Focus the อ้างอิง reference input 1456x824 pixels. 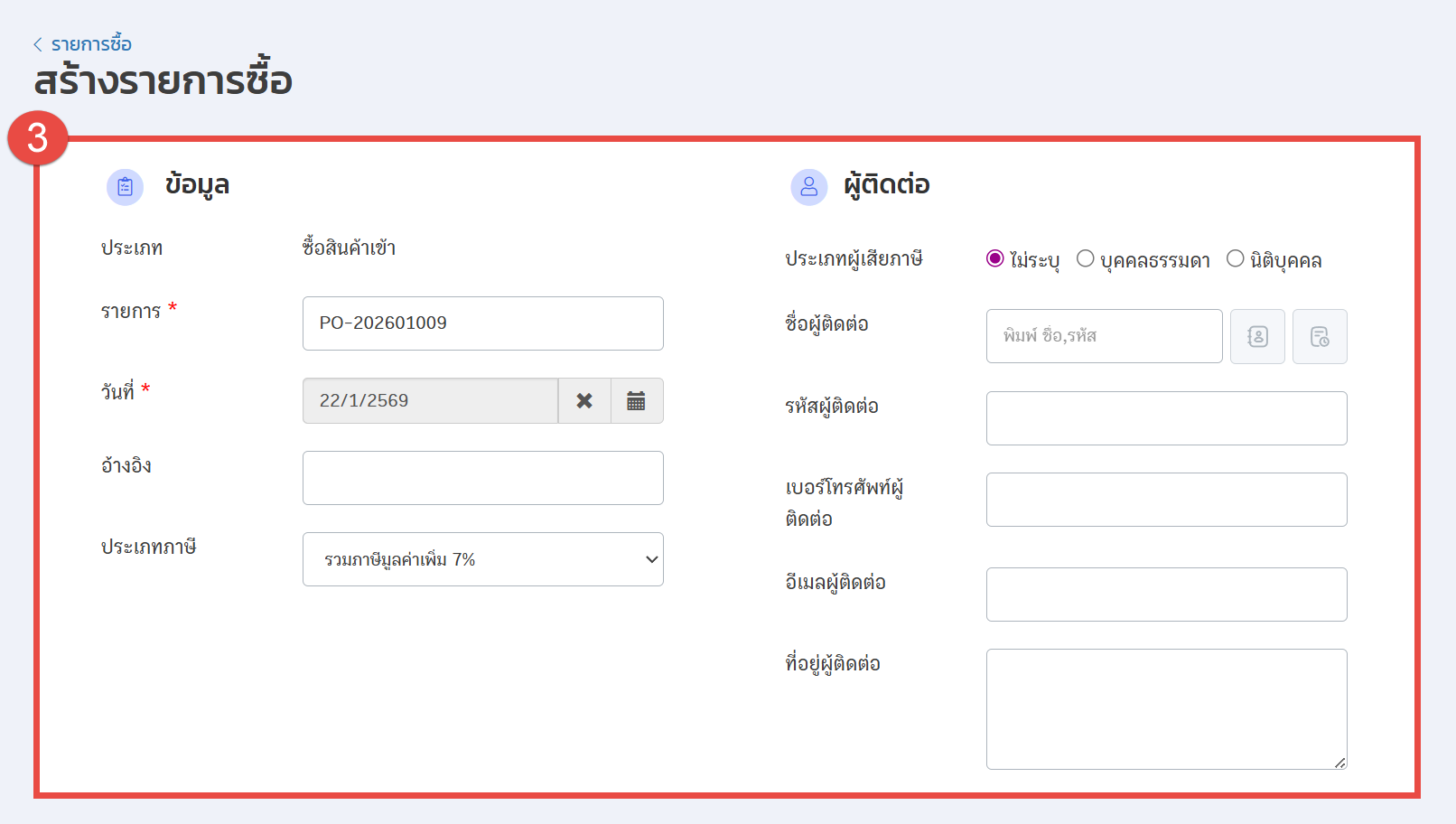(482, 478)
